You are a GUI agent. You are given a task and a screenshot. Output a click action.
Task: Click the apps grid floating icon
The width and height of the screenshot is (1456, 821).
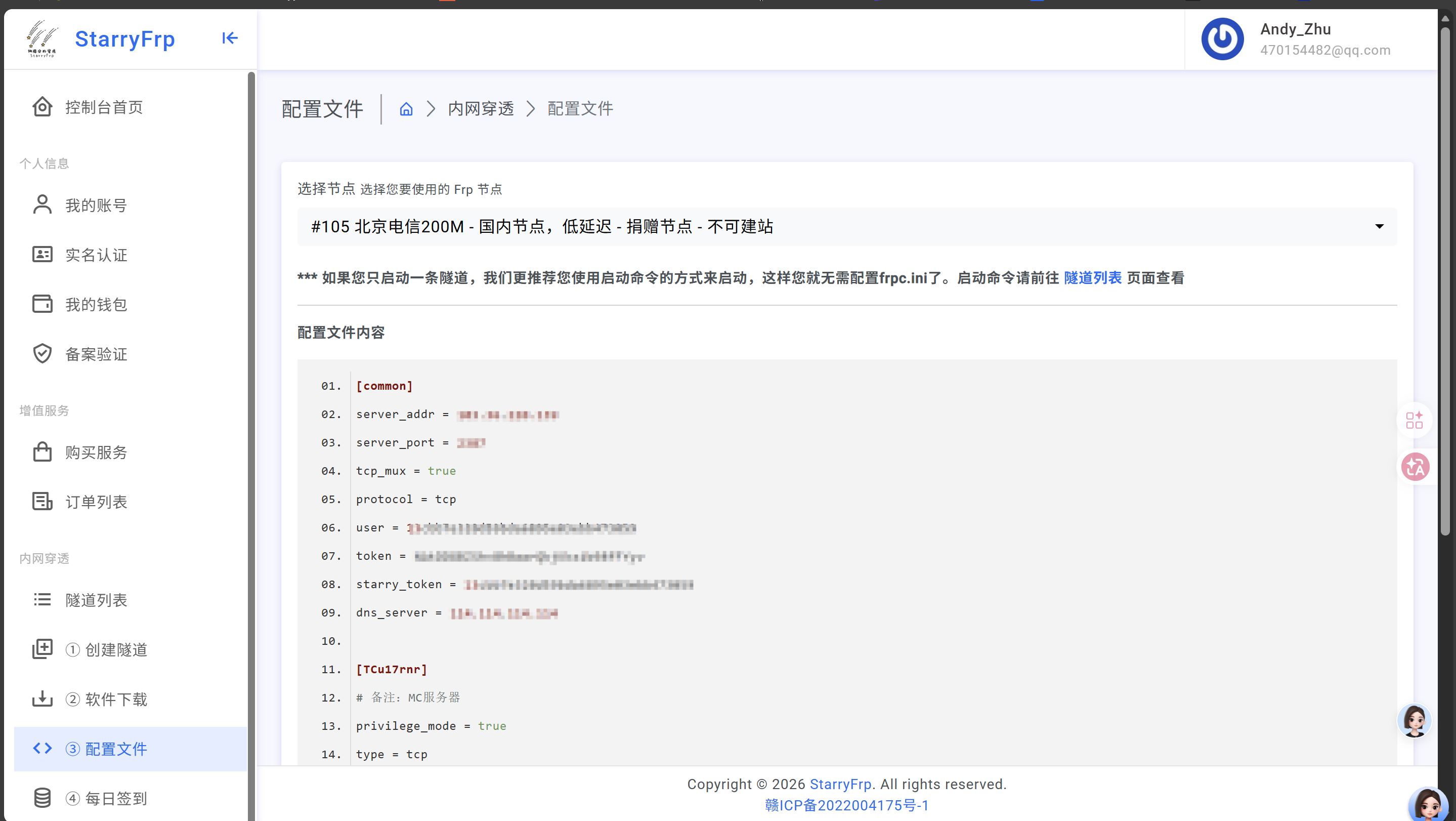[1414, 420]
